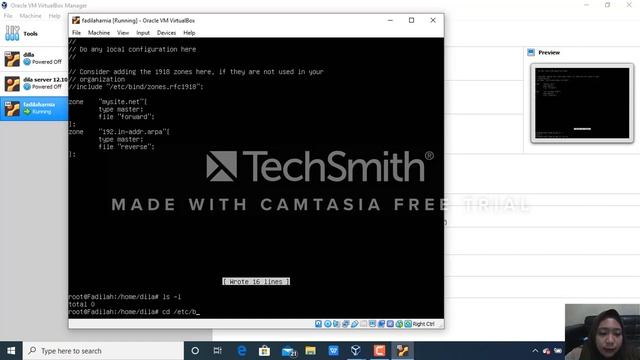Open Machine menu in VirtualBox Manager
The width and height of the screenshot is (640, 360).
pos(31,16)
